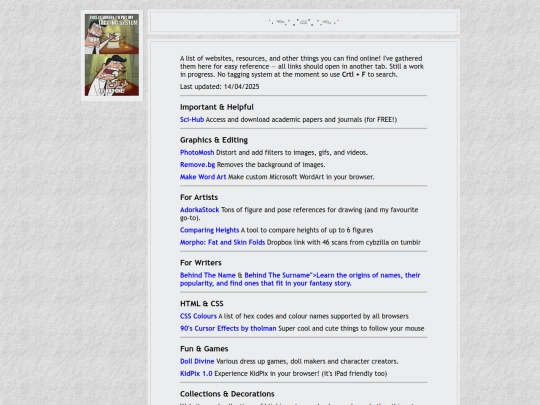
Task: Open the Doll Divine link
Action: (197, 361)
